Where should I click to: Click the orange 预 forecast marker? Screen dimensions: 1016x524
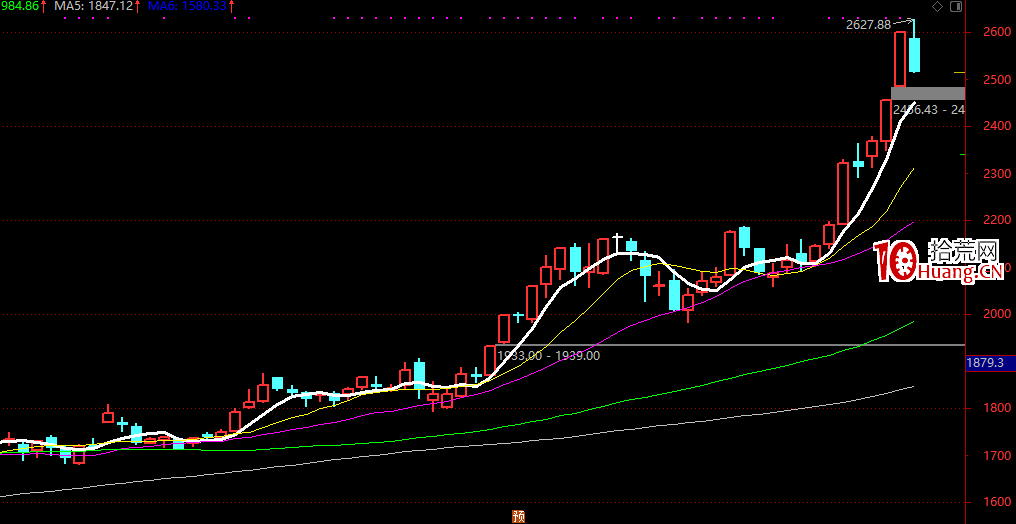coord(518,516)
